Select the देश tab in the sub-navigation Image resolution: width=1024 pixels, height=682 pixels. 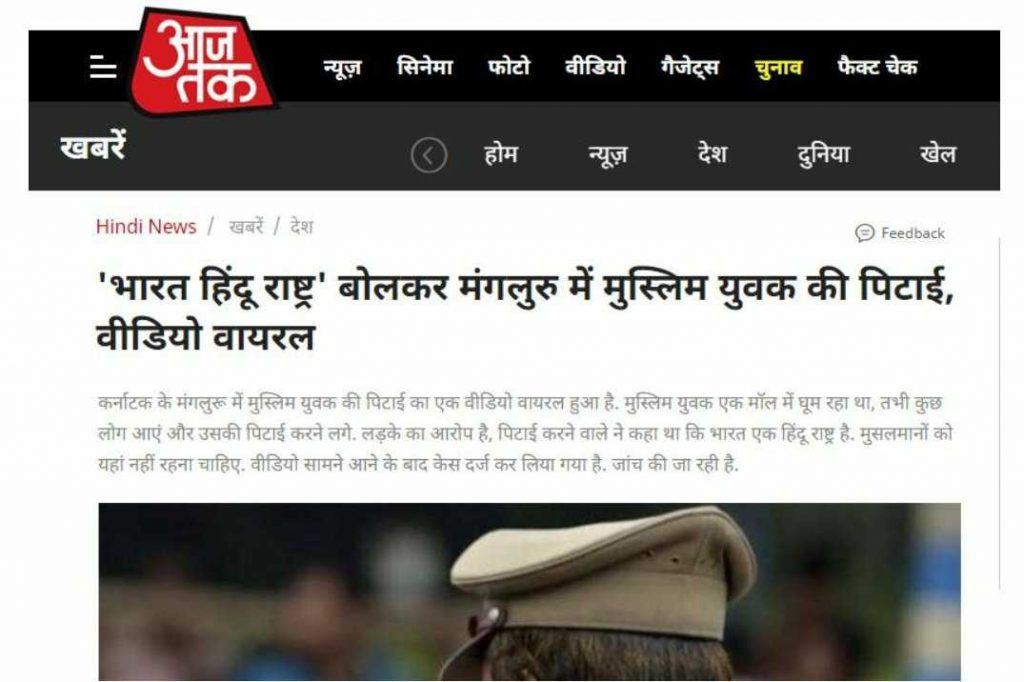coord(712,154)
